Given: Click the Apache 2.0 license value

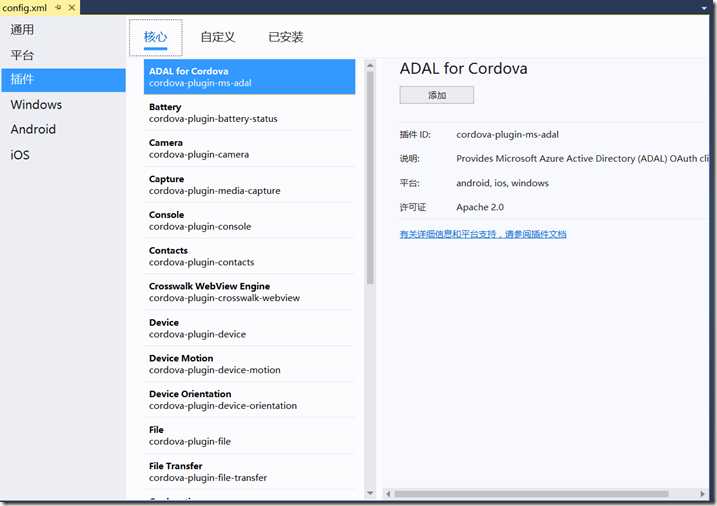Looking at the screenshot, I should pos(480,207).
